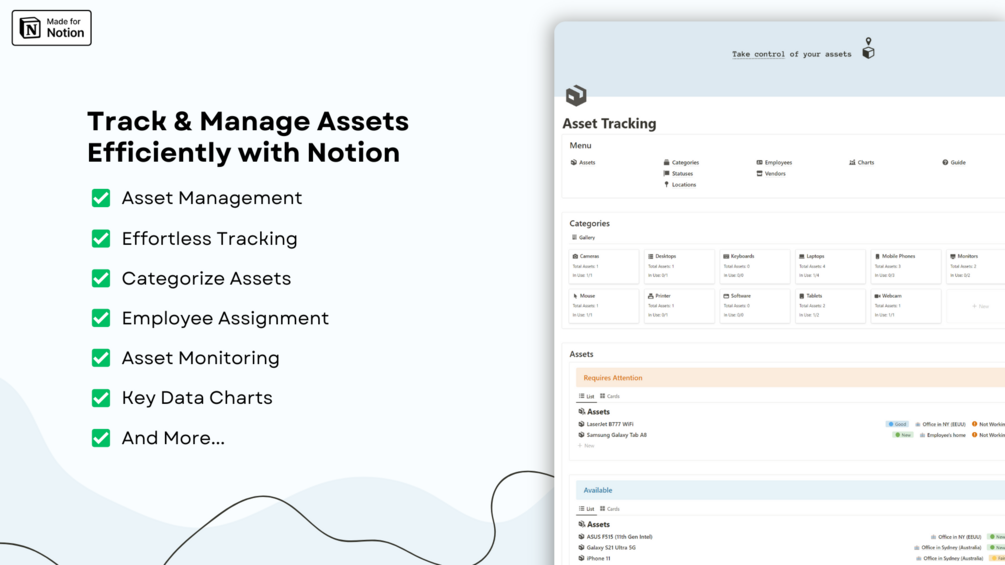Select List tab under Requires Attention

pyautogui.click(x=586, y=397)
